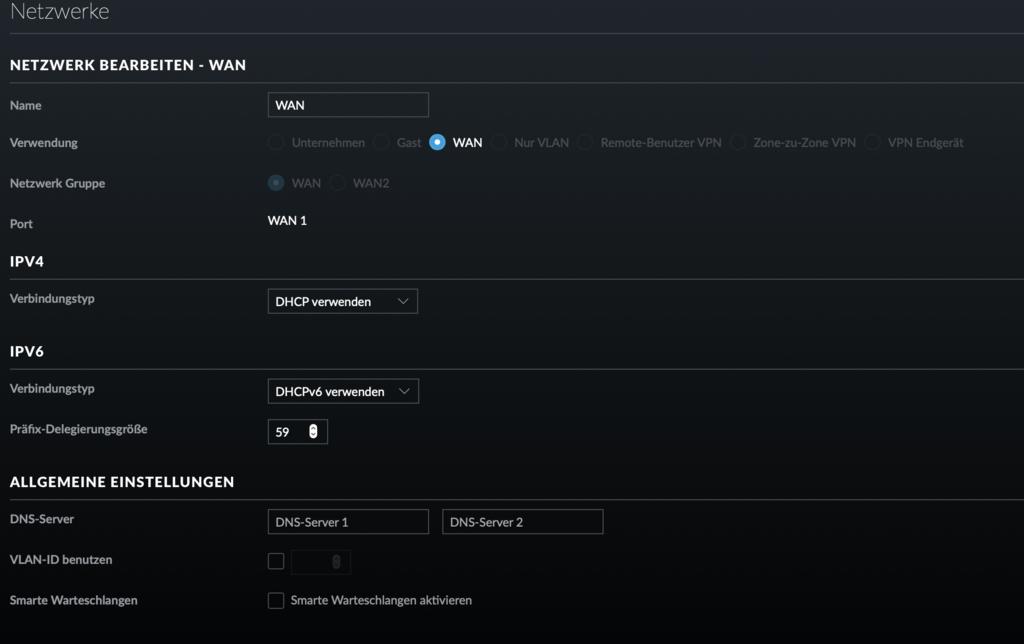1024x644 pixels.
Task: Enable Smarte Warteschlangen aktivieren checkbox
Action: click(x=276, y=601)
